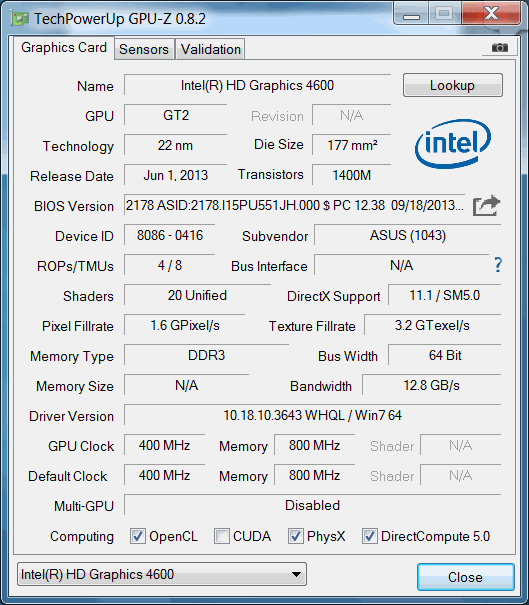Image resolution: width=529 pixels, height=605 pixels.
Task: Toggle the DirectCompute 5.0 checkbox
Action: pos(370,536)
